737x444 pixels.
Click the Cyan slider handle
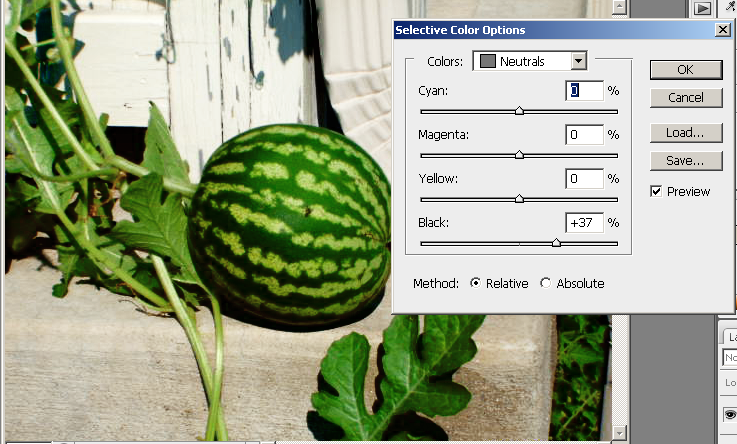click(519, 111)
